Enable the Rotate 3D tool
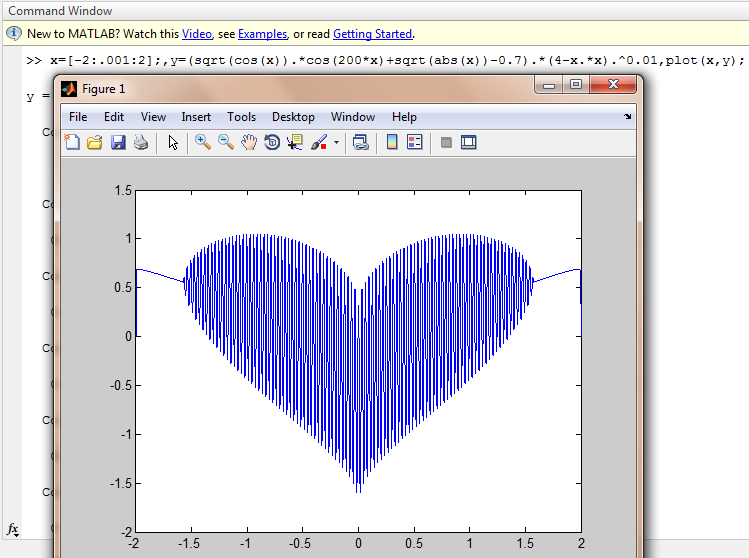 (272, 143)
